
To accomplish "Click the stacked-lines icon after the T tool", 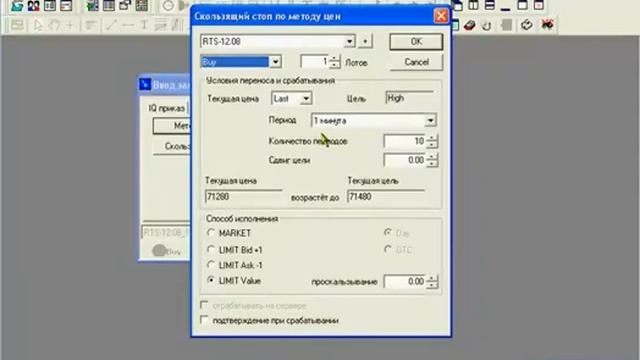I will pos(160,25).
